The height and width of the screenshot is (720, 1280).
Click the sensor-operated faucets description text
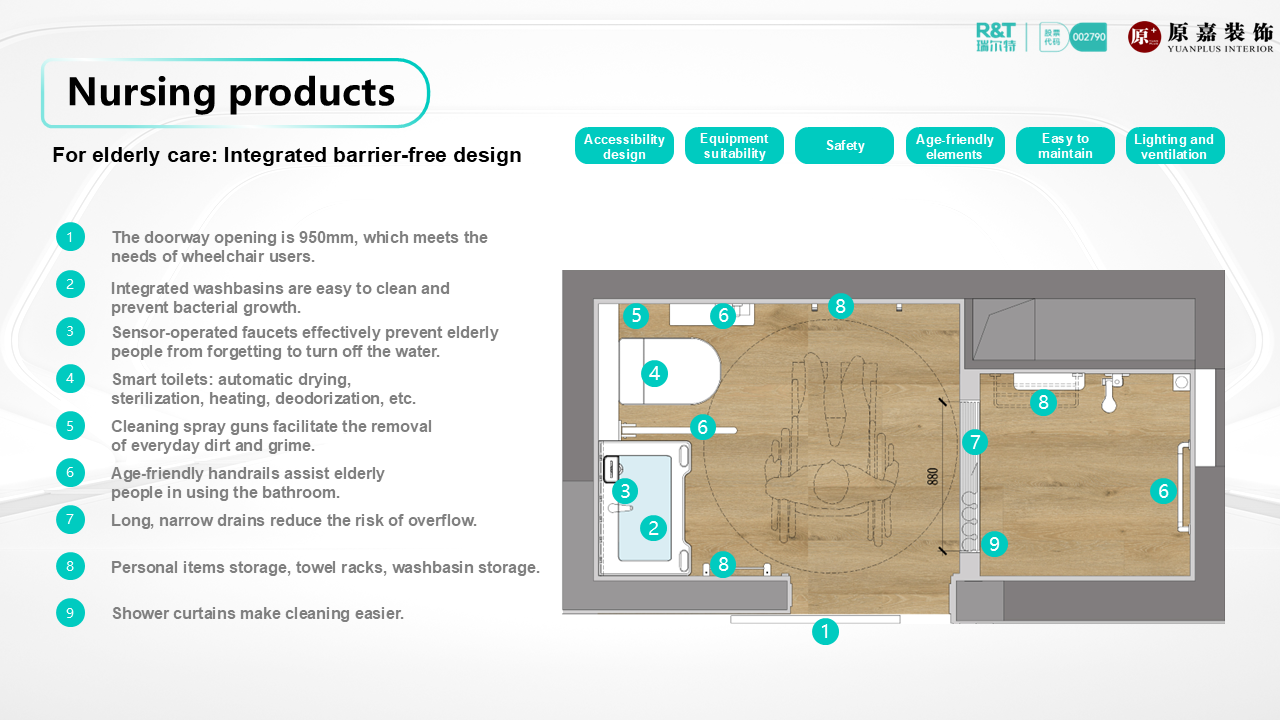click(x=304, y=342)
